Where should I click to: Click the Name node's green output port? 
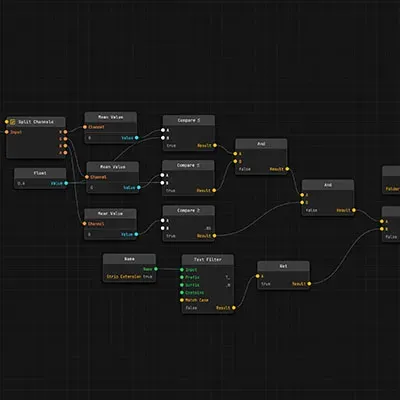(x=156, y=269)
